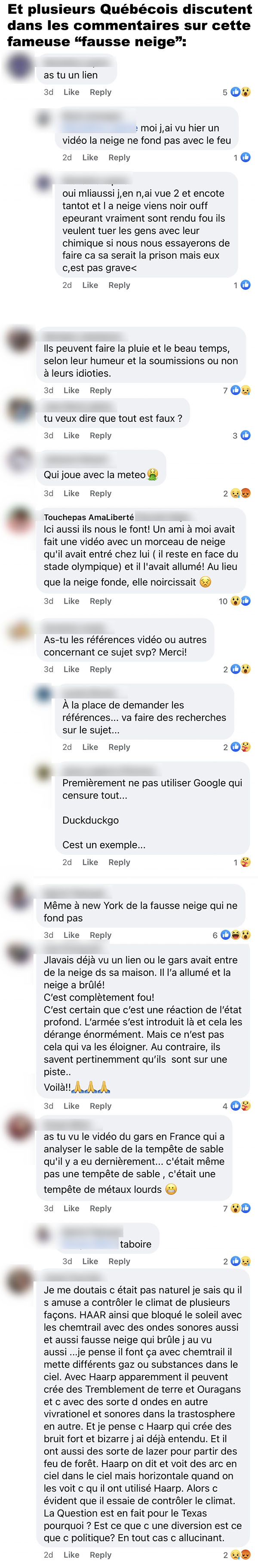Click the reactions beside count 10
This screenshot has width=258, height=1568.
pyautogui.click(x=240, y=601)
